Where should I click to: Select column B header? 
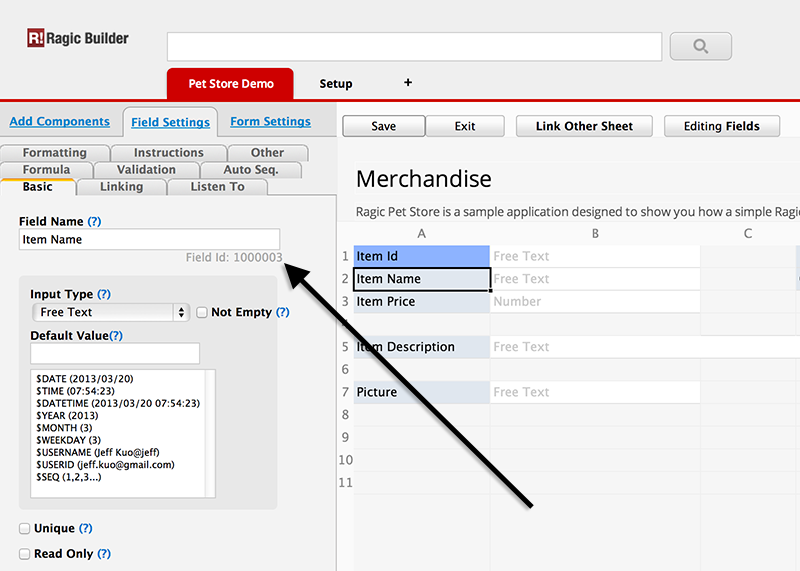pos(595,234)
